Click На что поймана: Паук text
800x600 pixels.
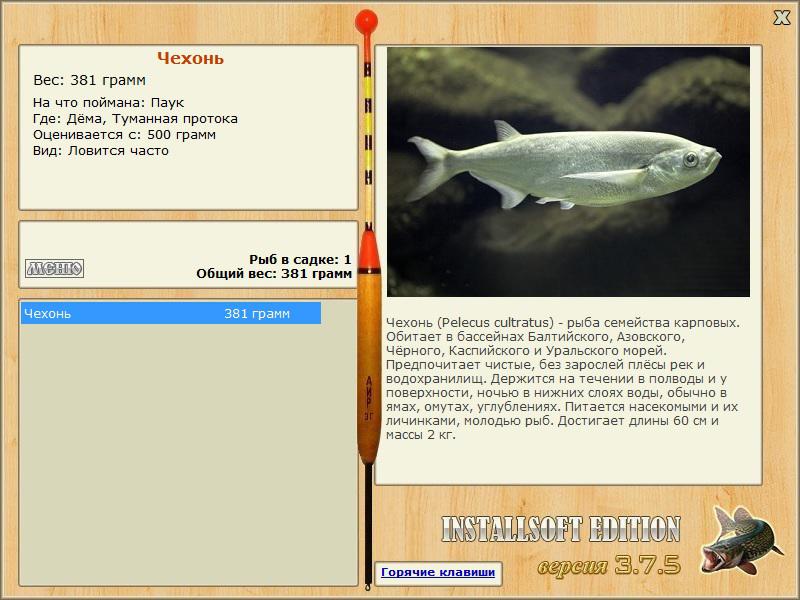tap(108, 103)
